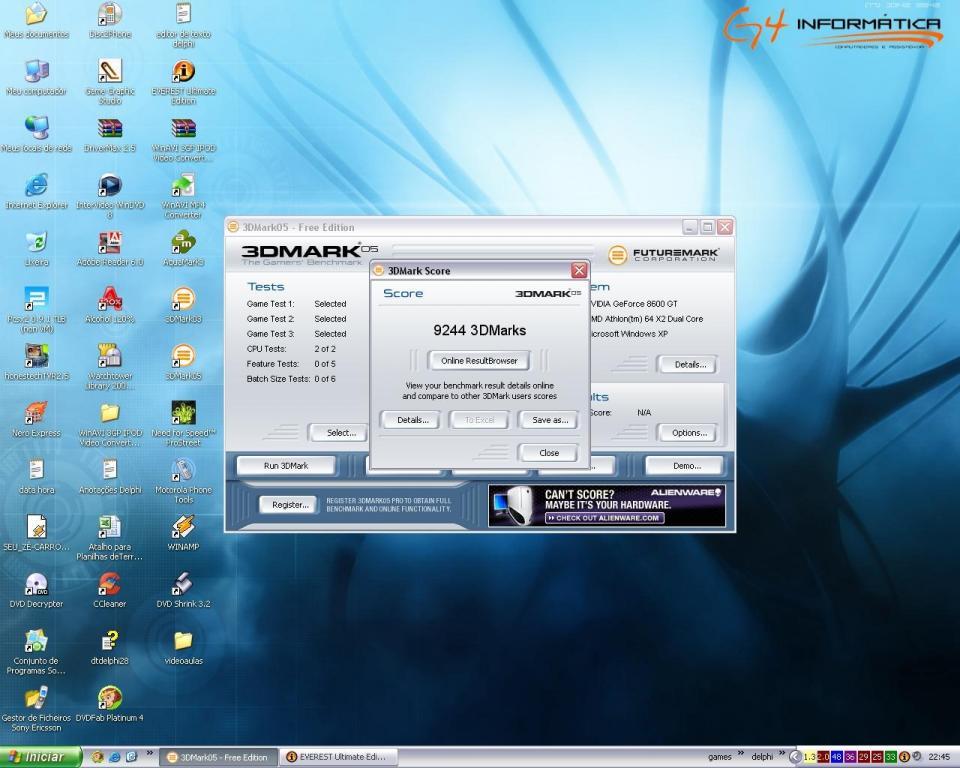
Task: Click the Save as... button
Action: click(x=549, y=420)
